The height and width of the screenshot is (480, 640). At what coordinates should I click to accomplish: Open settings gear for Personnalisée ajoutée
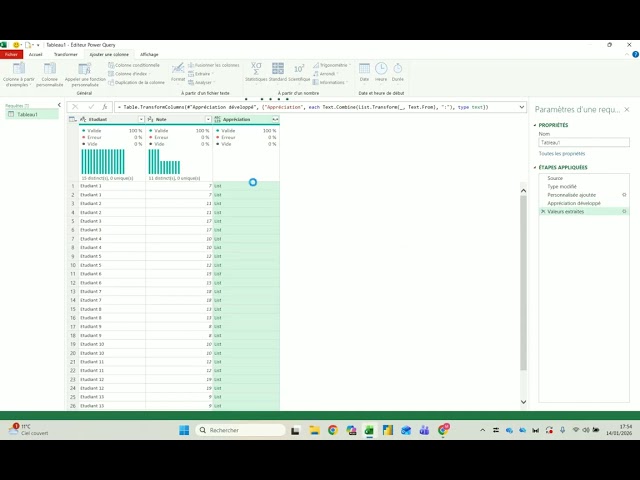624,195
